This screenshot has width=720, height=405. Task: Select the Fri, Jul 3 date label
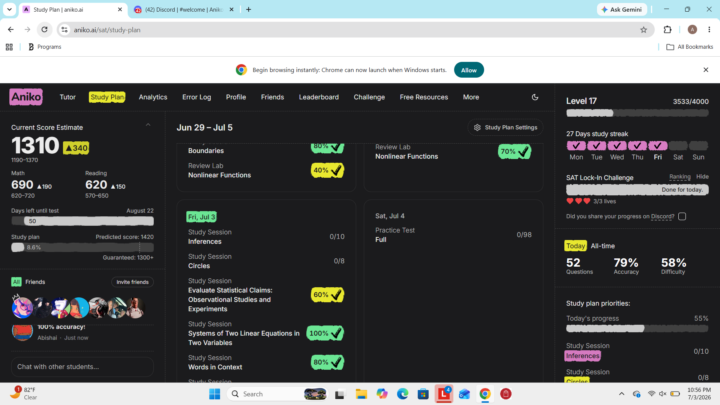pos(201,216)
